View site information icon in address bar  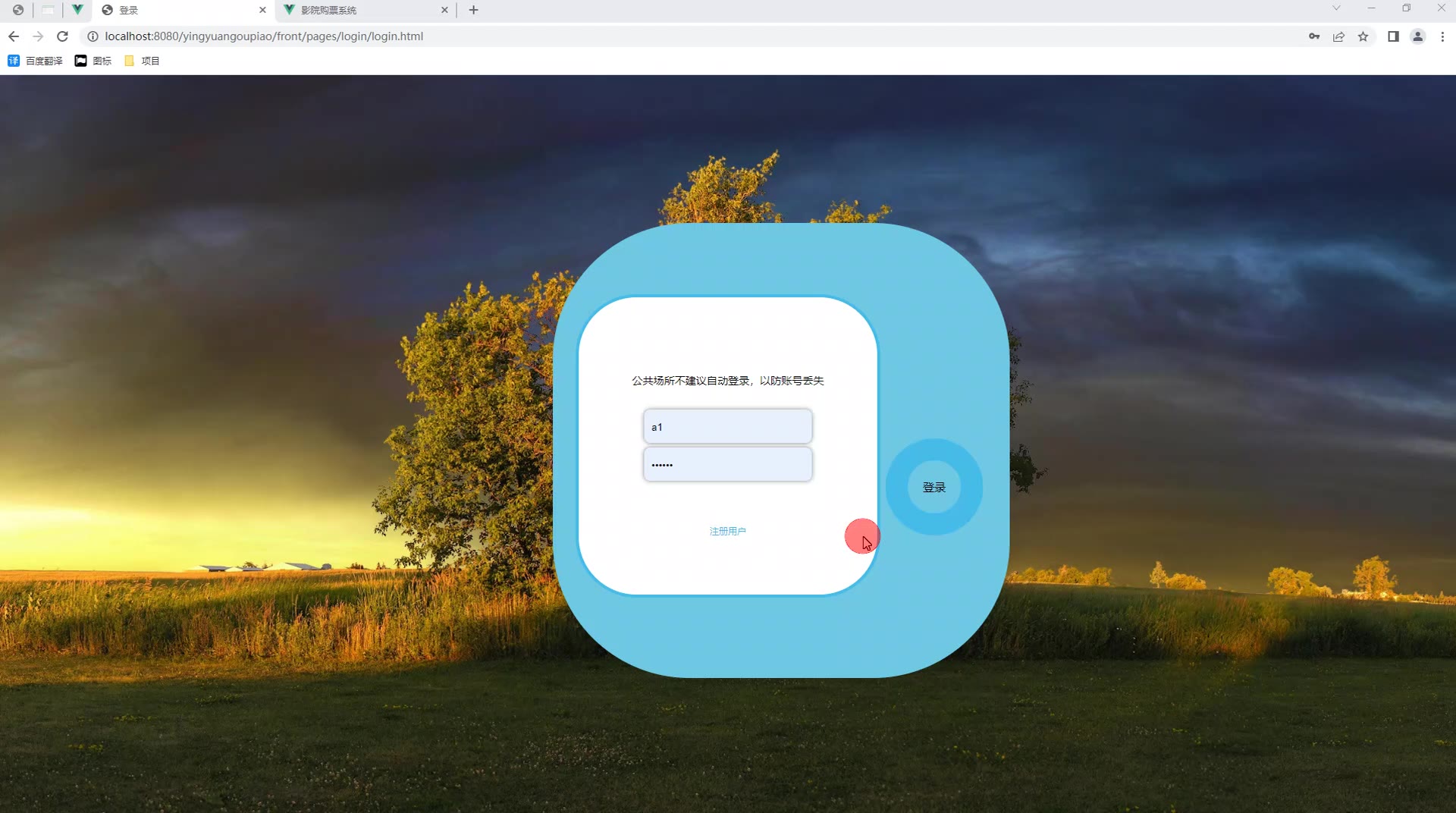[93, 36]
